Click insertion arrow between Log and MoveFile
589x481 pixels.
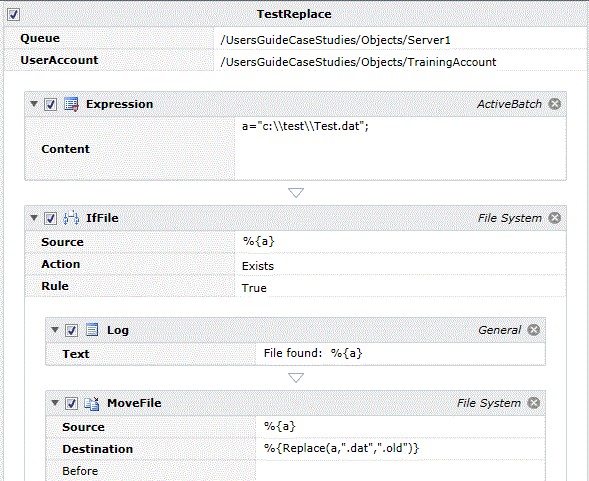coord(296,378)
